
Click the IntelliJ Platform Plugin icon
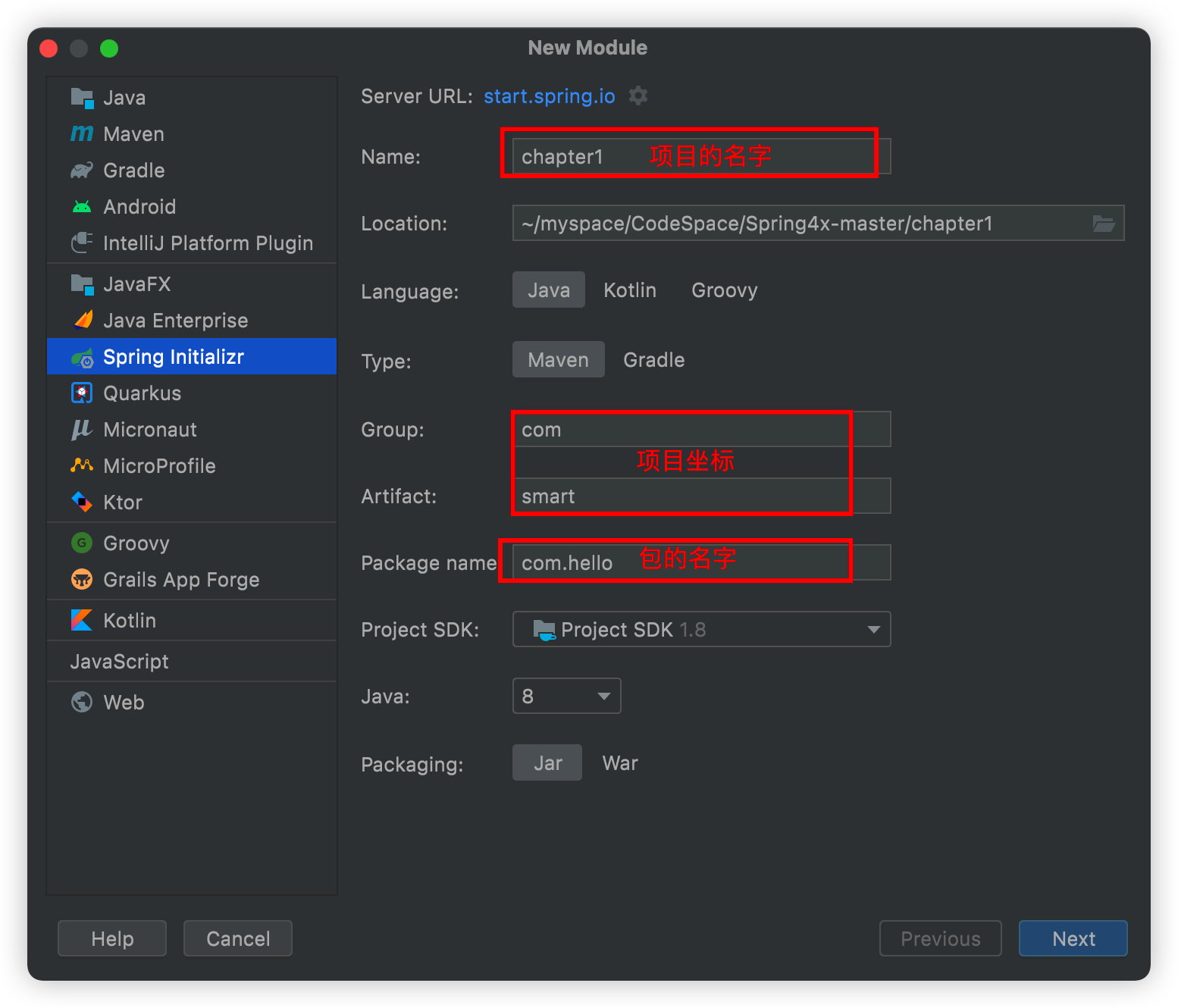pos(82,243)
